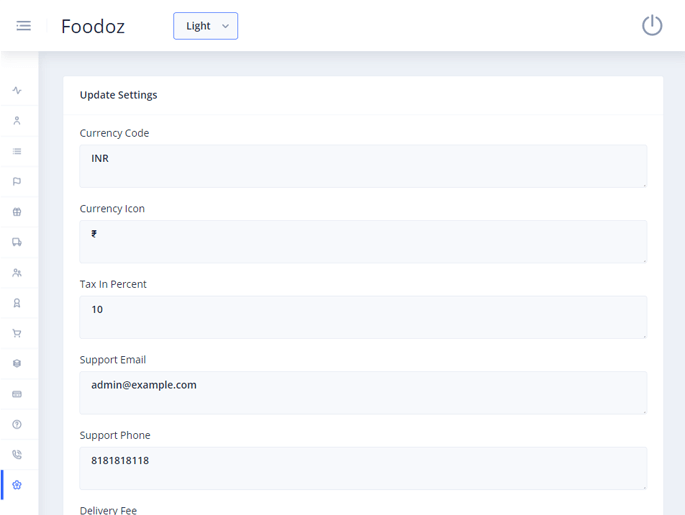Click the power logout icon

652,25
